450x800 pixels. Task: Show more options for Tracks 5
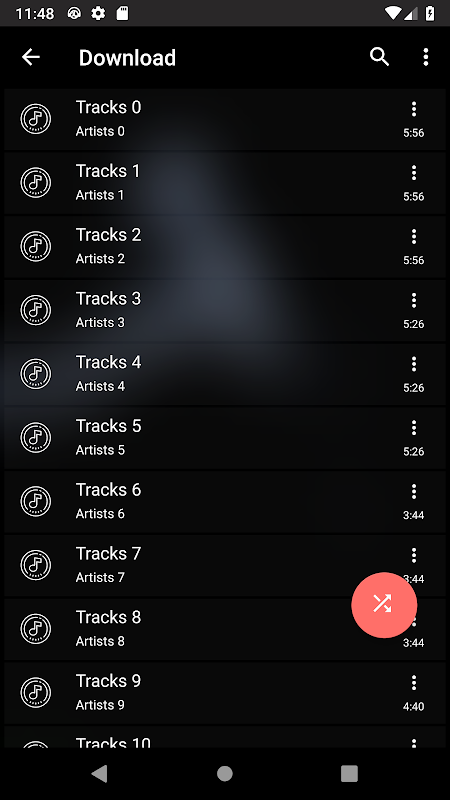coord(414,428)
